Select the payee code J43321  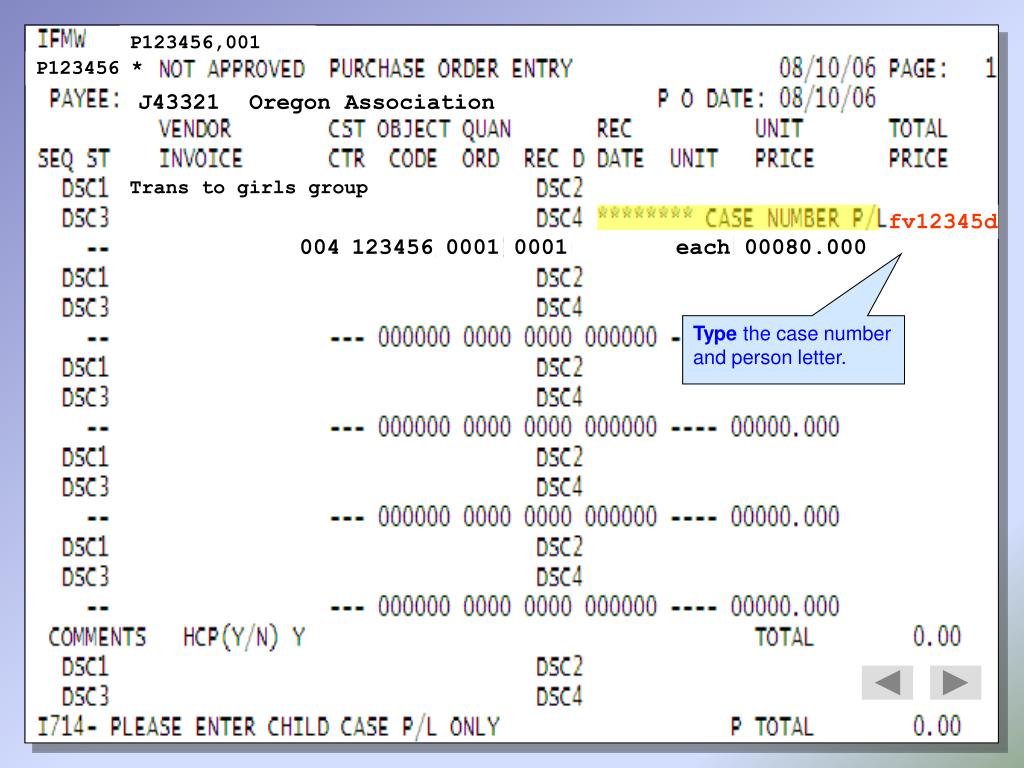pos(179,102)
